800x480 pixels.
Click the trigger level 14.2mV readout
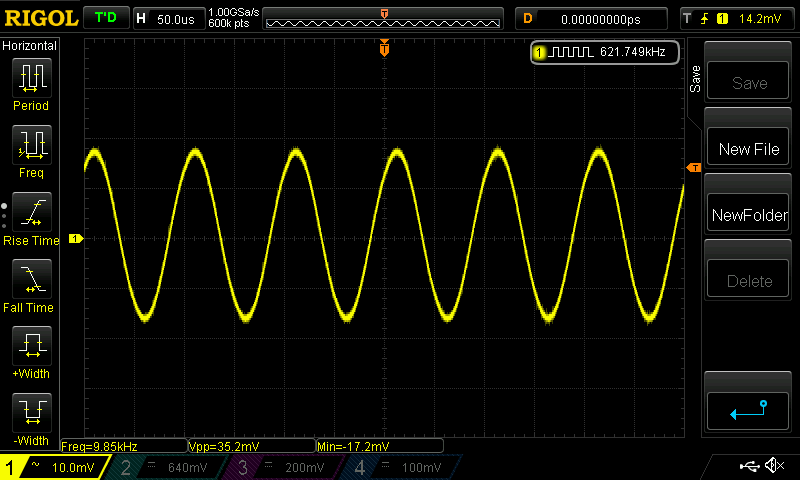coord(760,19)
